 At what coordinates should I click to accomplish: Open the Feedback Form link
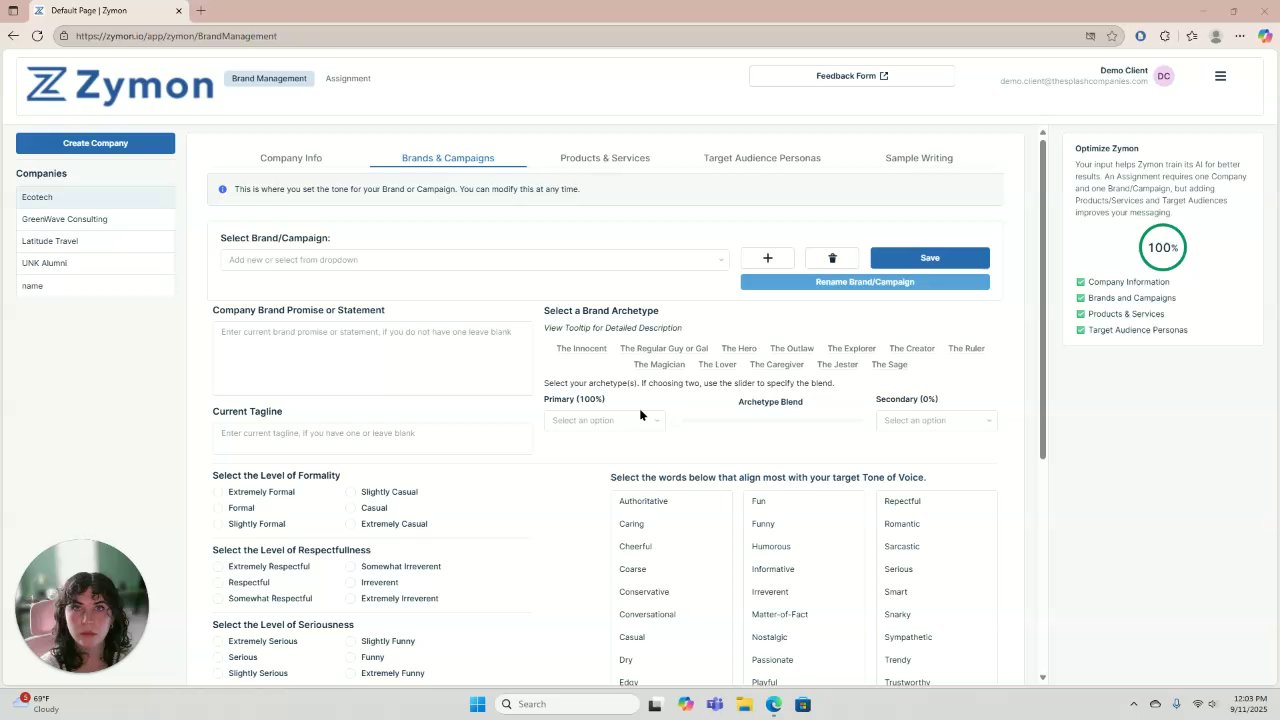point(852,76)
